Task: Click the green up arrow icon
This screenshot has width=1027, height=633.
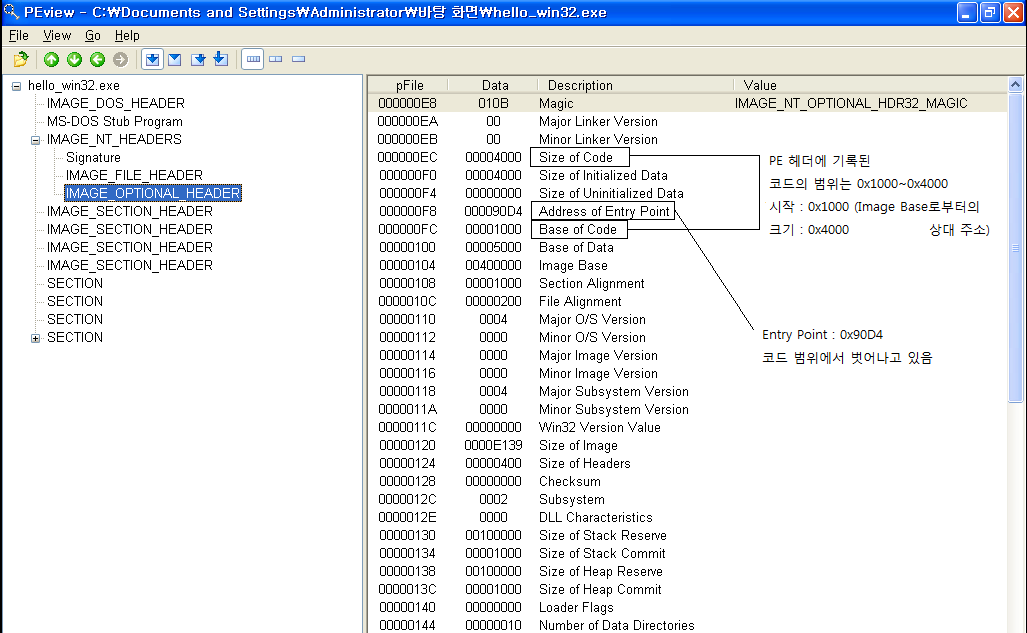Action: [x=51, y=60]
